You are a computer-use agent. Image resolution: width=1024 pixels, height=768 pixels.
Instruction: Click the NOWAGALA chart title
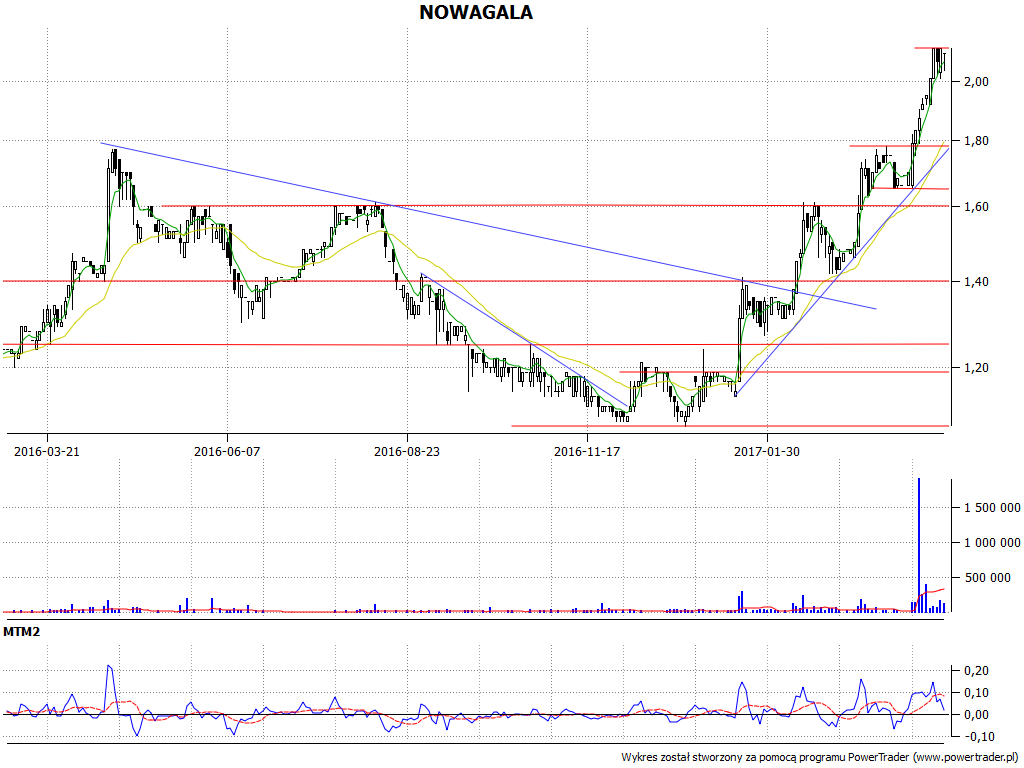point(475,12)
